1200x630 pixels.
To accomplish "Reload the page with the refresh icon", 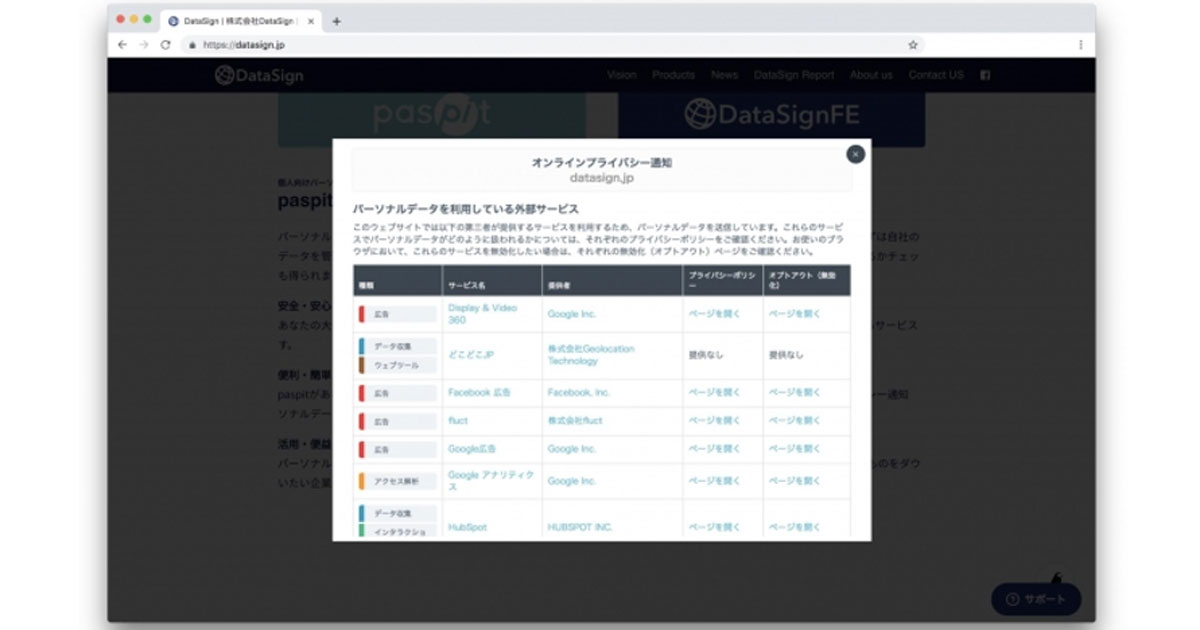I will [166, 46].
